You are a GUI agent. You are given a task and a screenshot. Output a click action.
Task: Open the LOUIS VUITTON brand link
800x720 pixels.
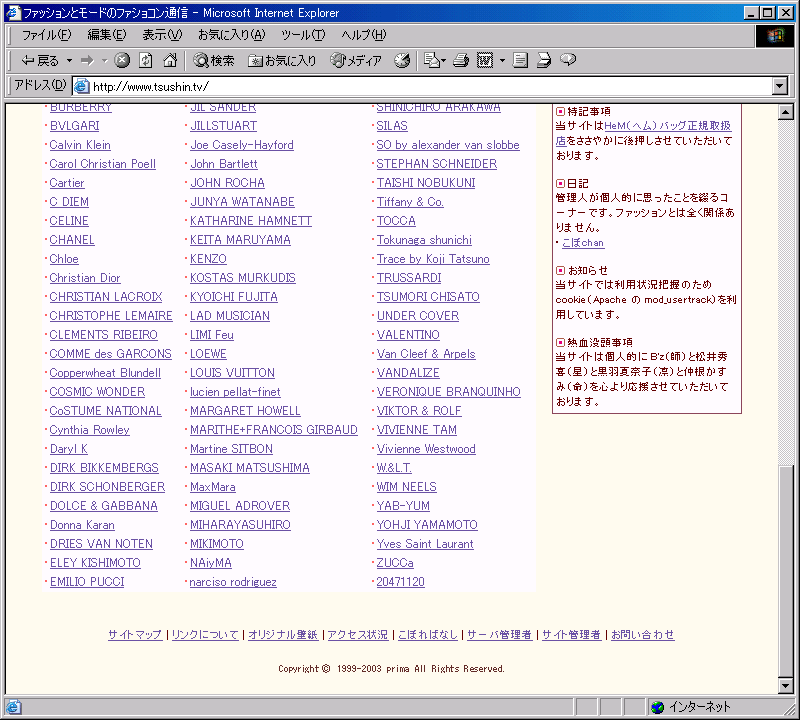pos(232,373)
